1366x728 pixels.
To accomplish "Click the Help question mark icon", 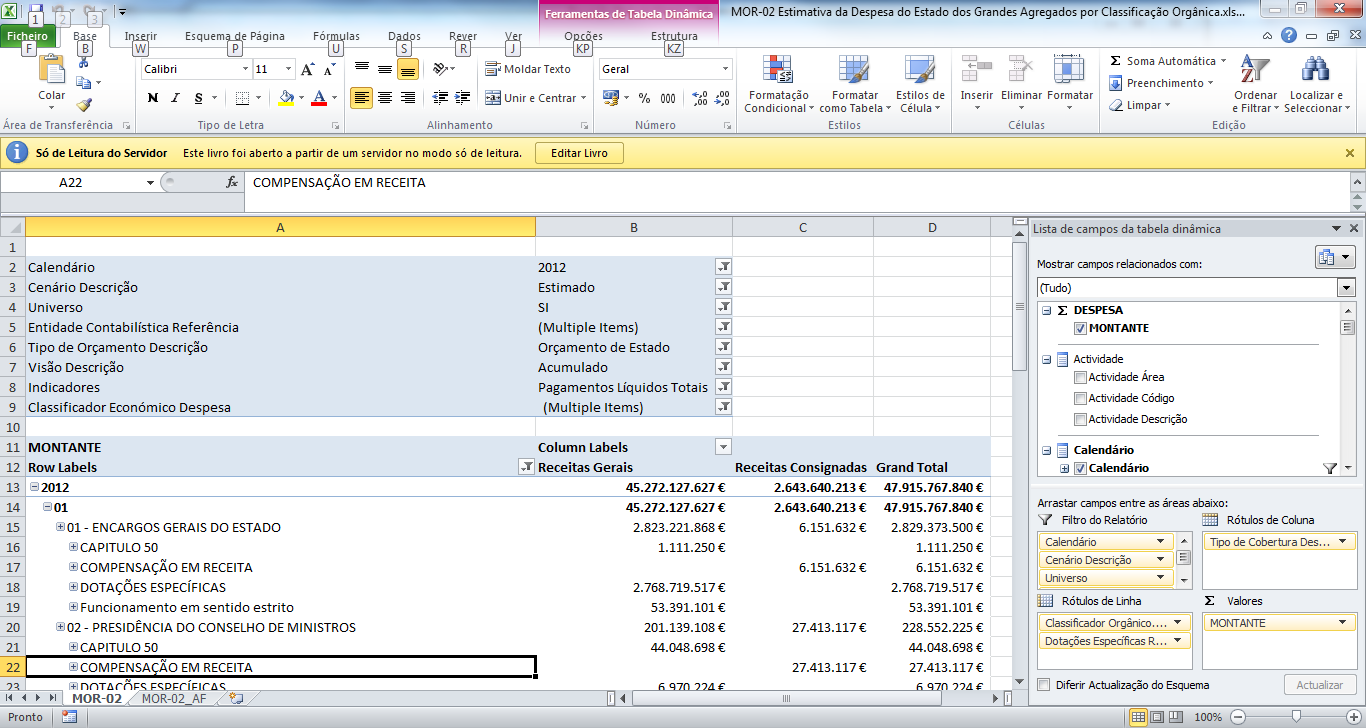I will 1289,35.
